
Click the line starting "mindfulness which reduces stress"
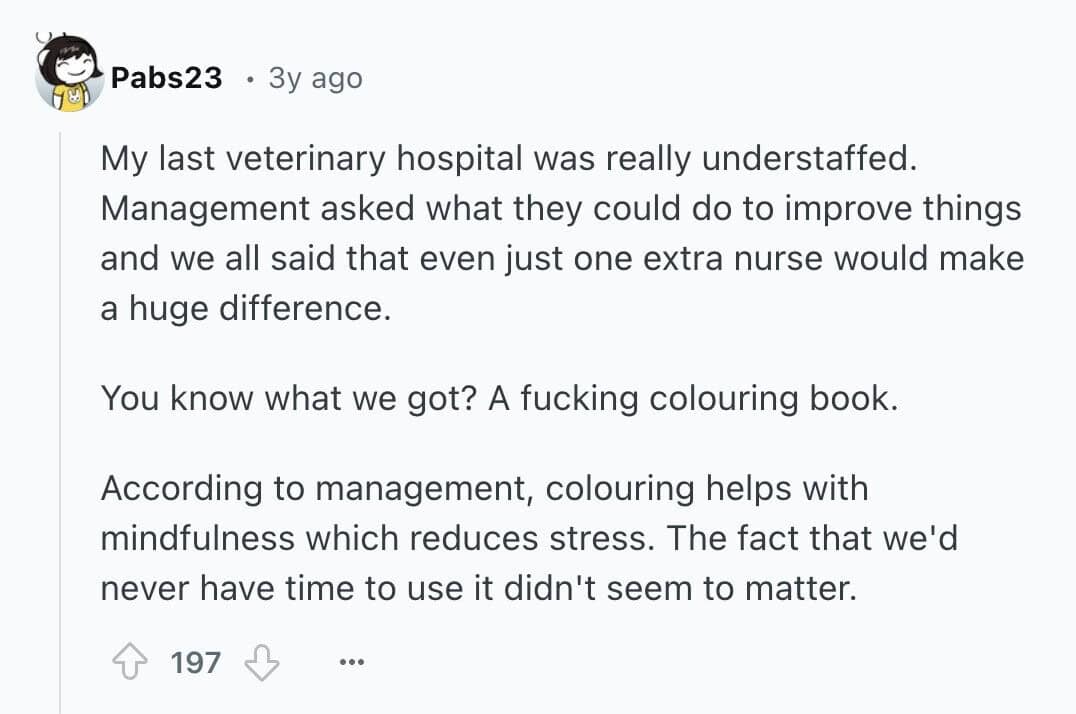point(528,539)
